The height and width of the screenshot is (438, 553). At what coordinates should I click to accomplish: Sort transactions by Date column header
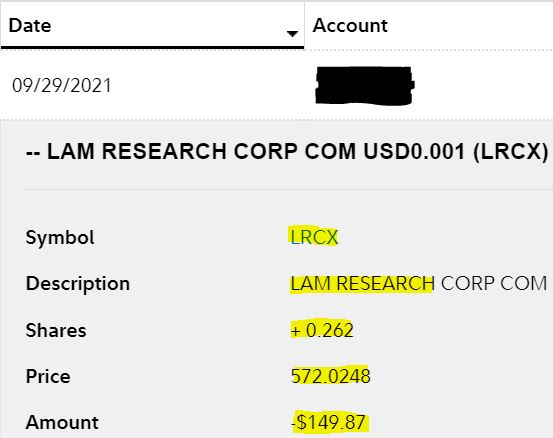(x=152, y=25)
